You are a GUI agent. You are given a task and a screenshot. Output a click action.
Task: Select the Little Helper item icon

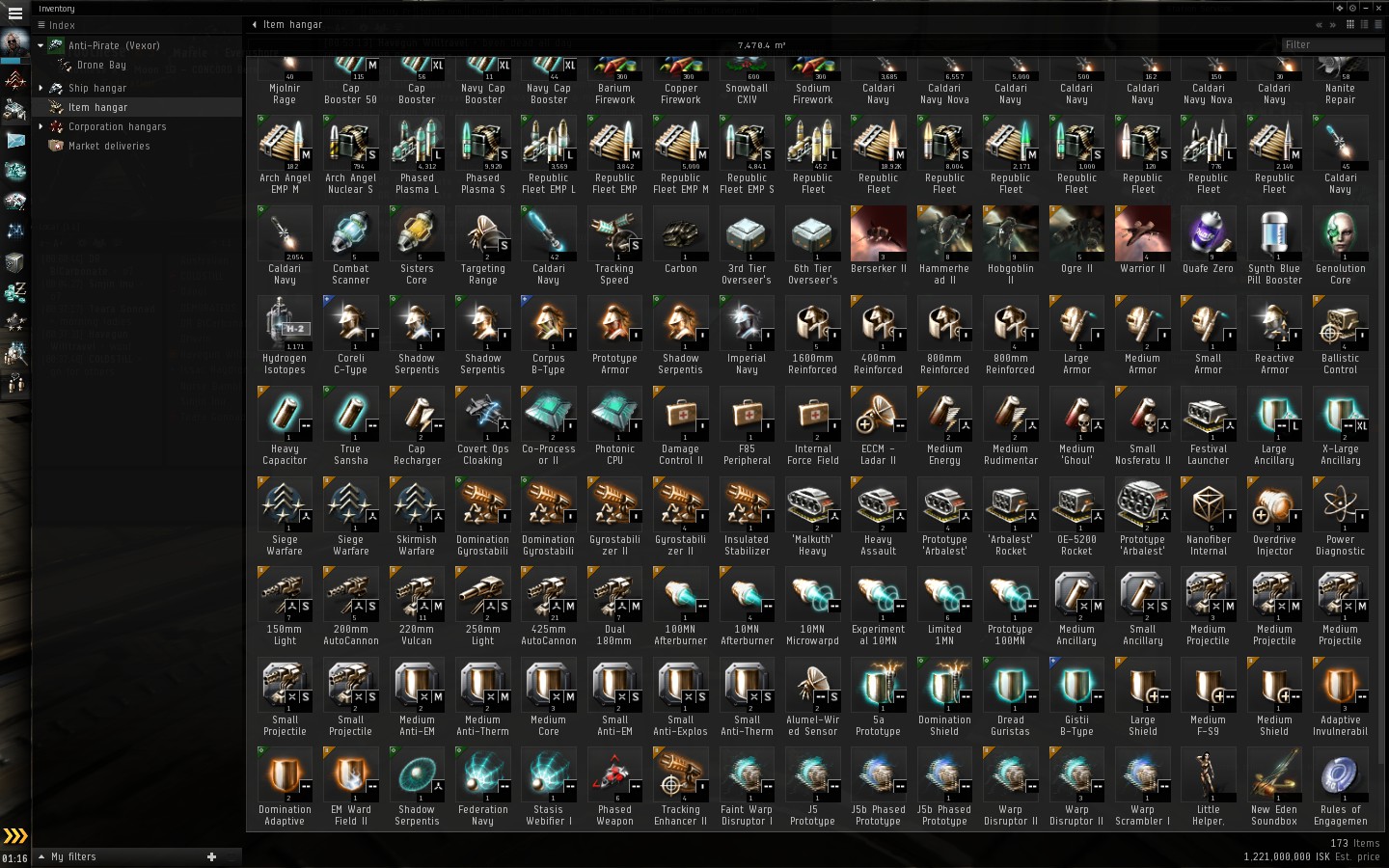click(x=1208, y=774)
